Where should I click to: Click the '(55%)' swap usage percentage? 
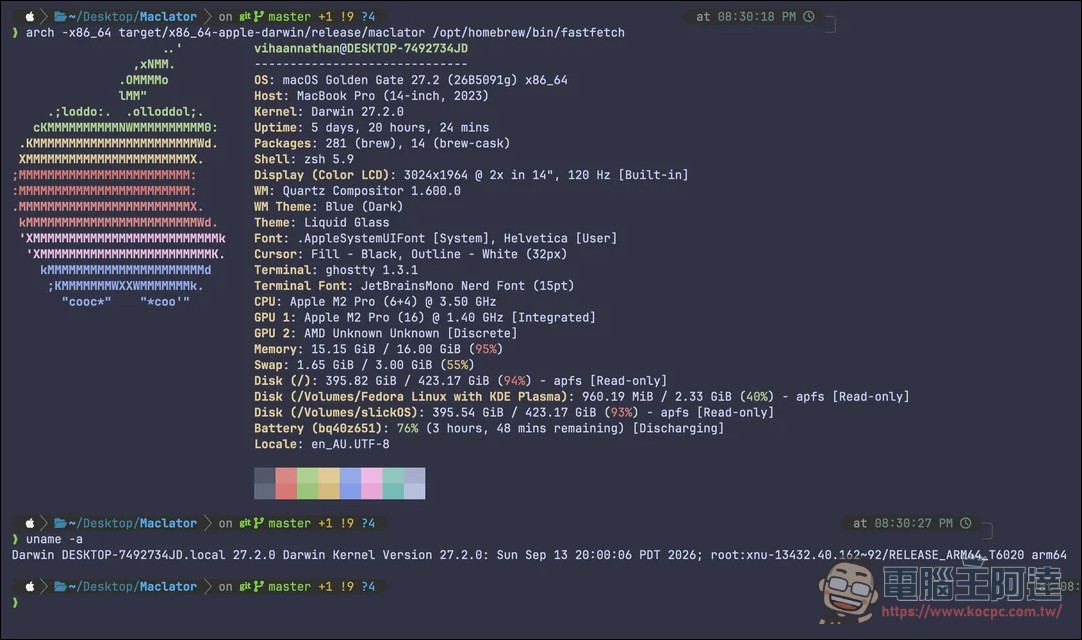click(x=457, y=366)
